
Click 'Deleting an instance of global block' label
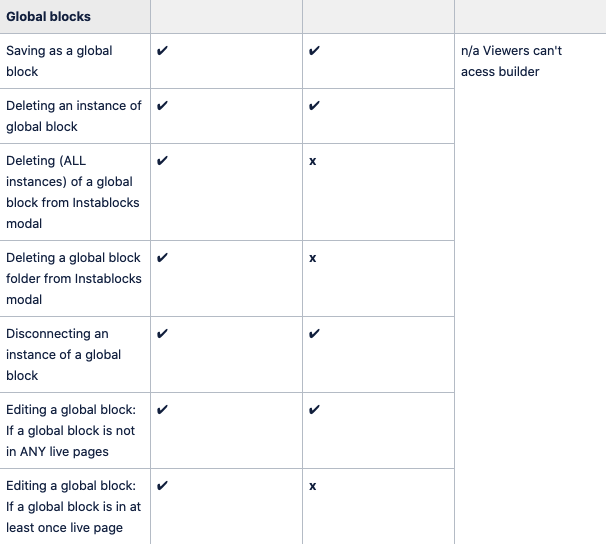click(x=74, y=116)
